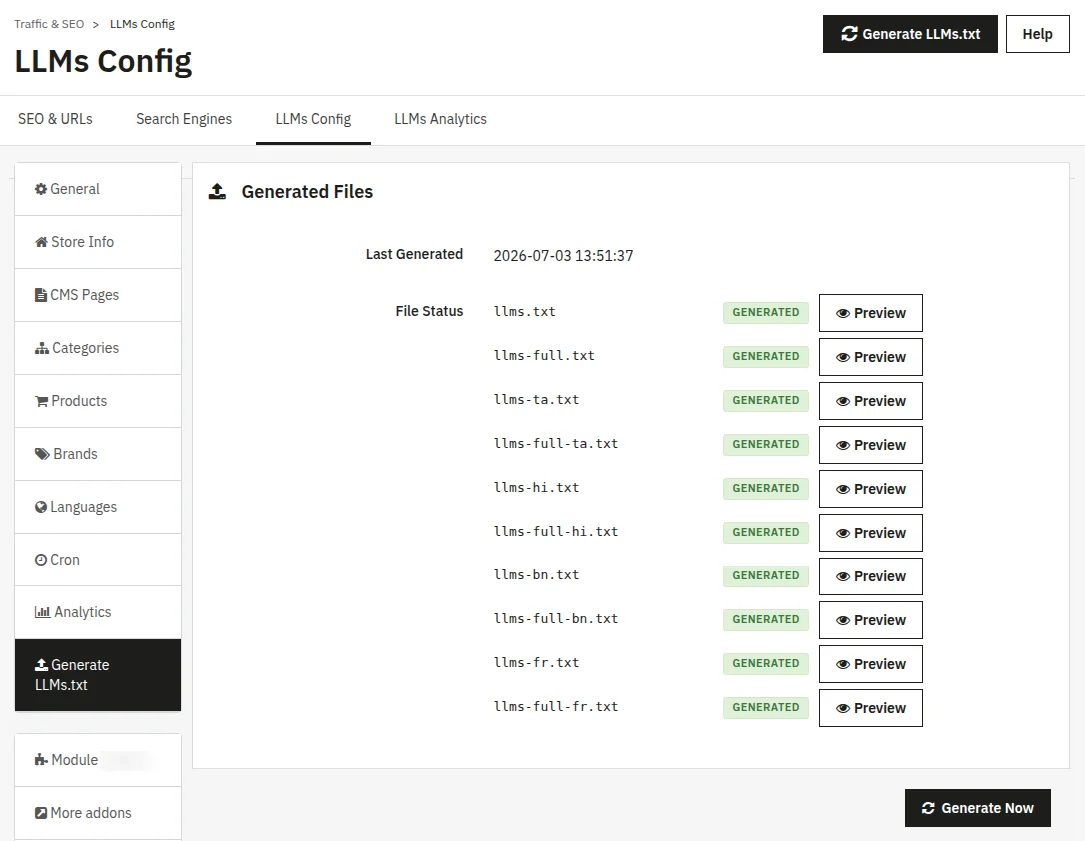The height and width of the screenshot is (841, 1085).
Task: Click the last generated timestamp 2026-07-03 13:51:37
Action: coord(563,256)
